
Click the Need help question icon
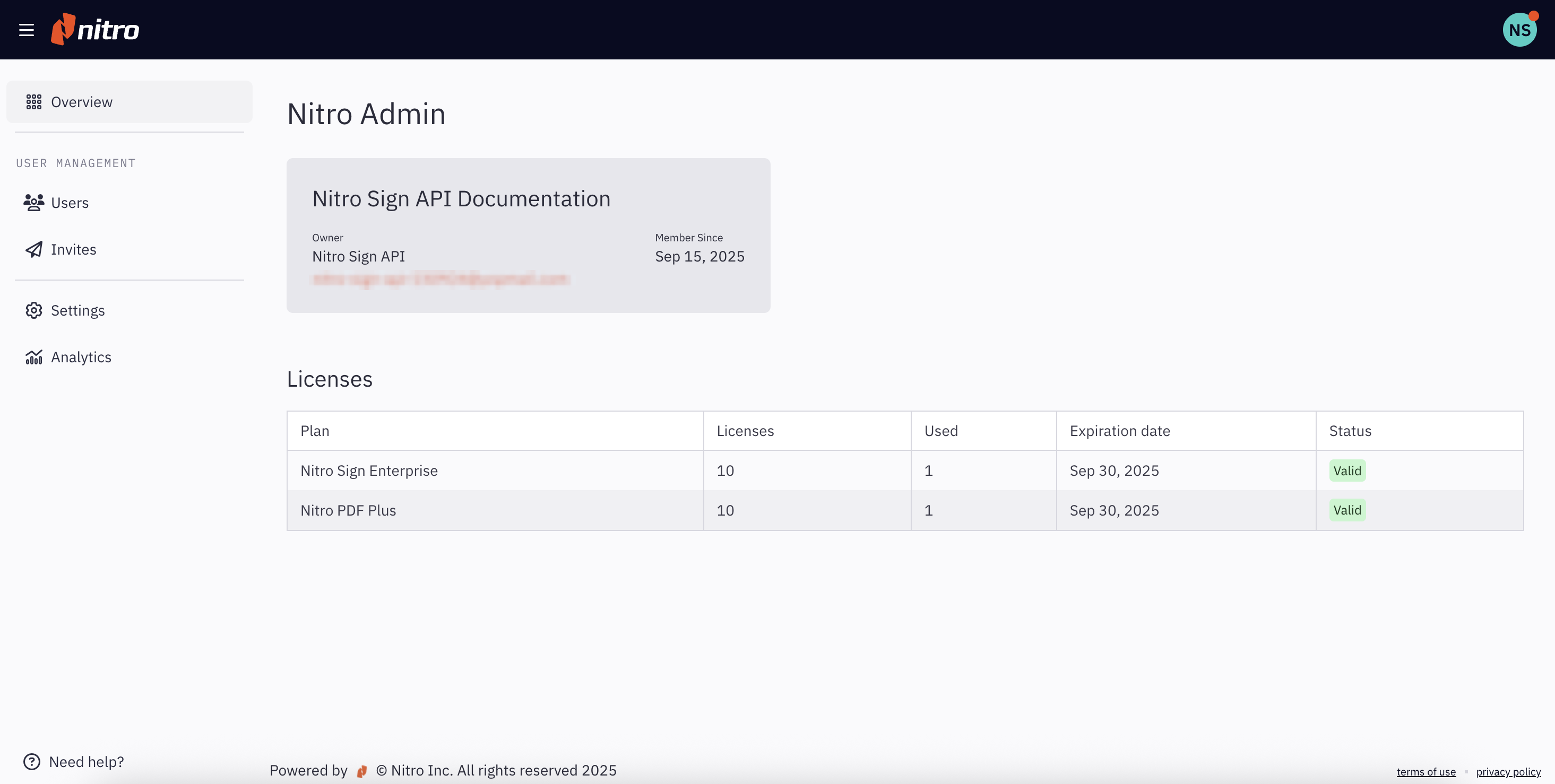coord(31,762)
